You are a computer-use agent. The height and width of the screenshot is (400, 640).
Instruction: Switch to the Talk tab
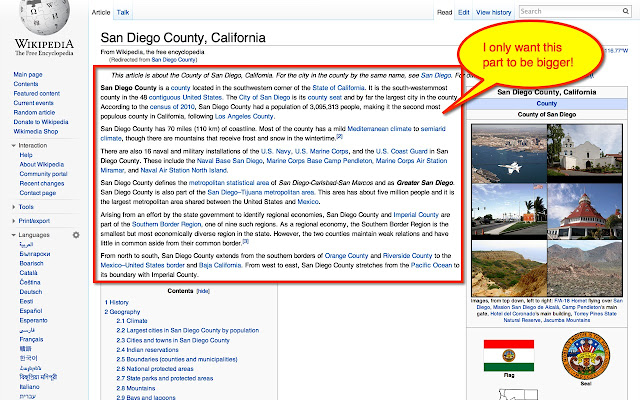(x=123, y=12)
